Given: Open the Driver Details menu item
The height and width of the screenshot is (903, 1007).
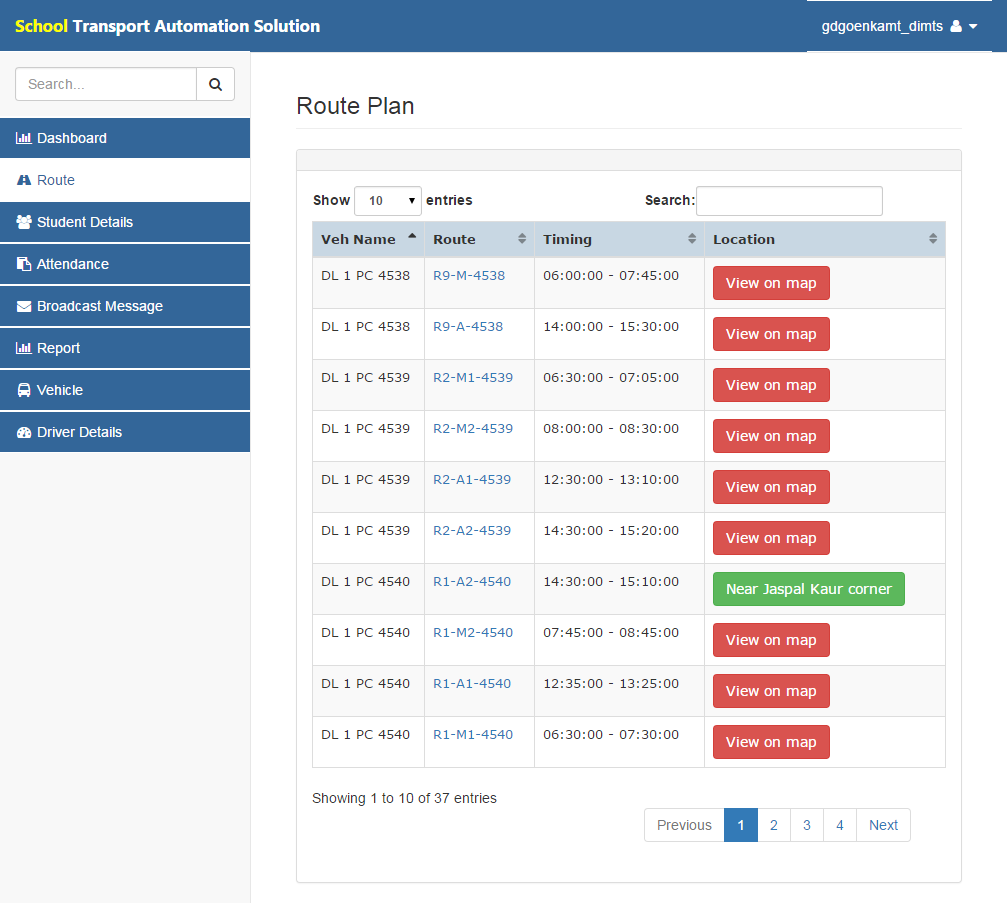Looking at the screenshot, I should (125, 432).
